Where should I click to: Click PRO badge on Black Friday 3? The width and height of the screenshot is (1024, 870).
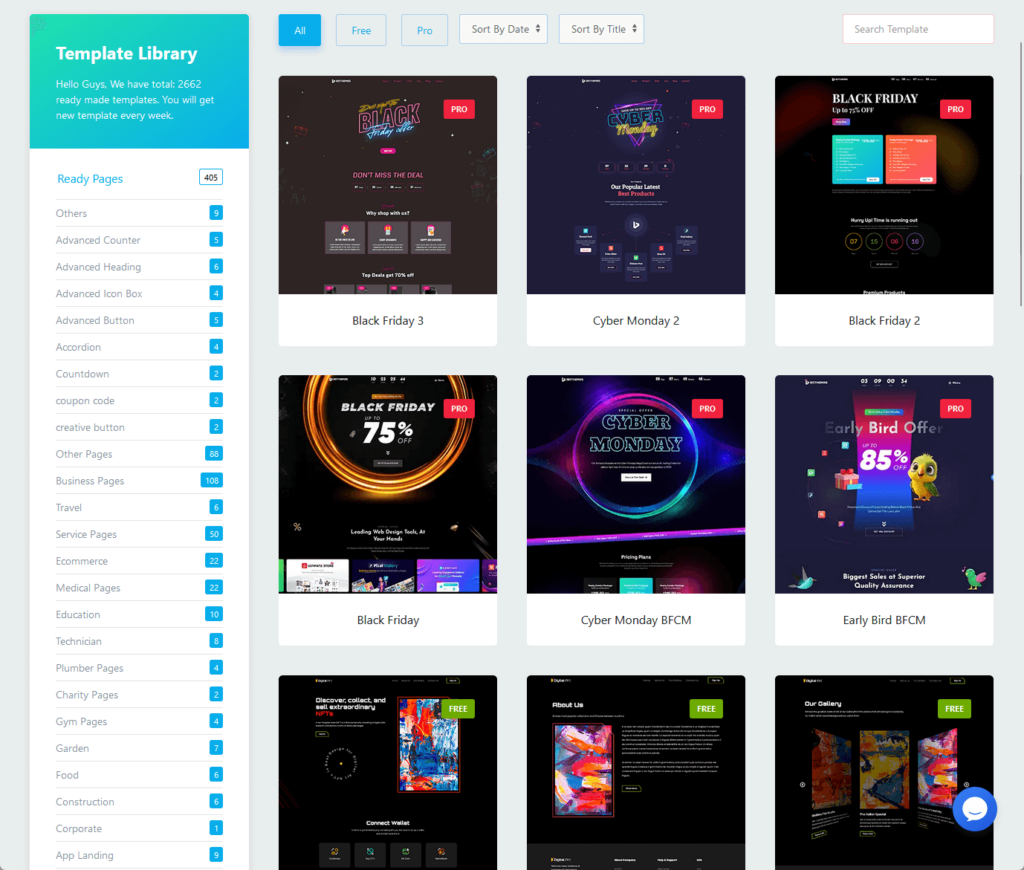click(x=459, y=109)
